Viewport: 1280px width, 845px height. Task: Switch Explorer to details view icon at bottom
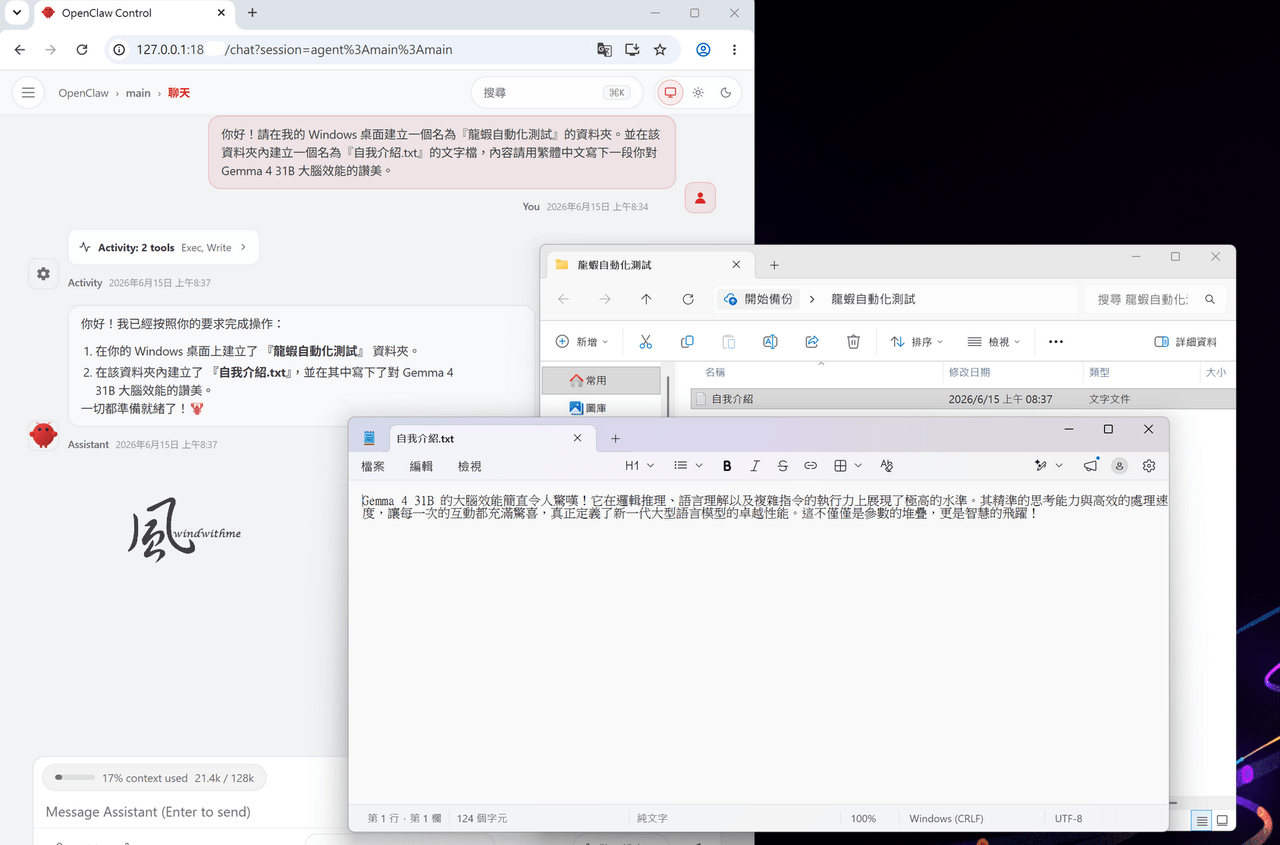pos(1202,821)
